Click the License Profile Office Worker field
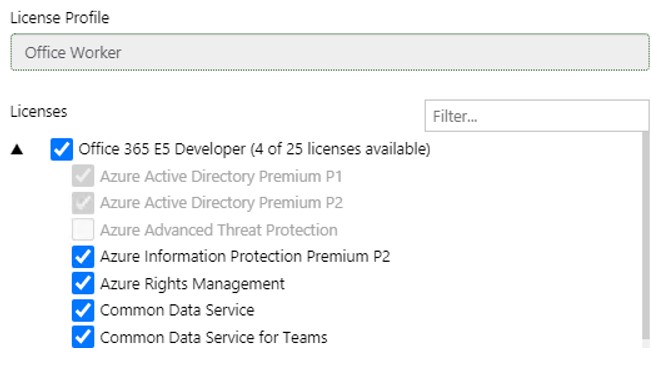 click(330, 52)
